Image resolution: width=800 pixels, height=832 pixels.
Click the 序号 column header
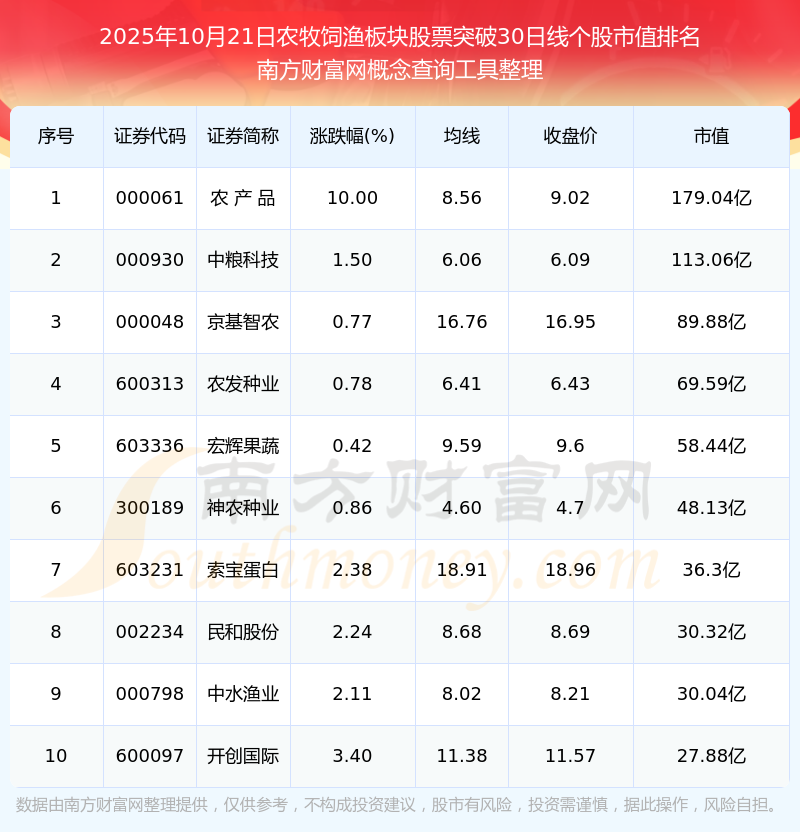pos(56,136)
